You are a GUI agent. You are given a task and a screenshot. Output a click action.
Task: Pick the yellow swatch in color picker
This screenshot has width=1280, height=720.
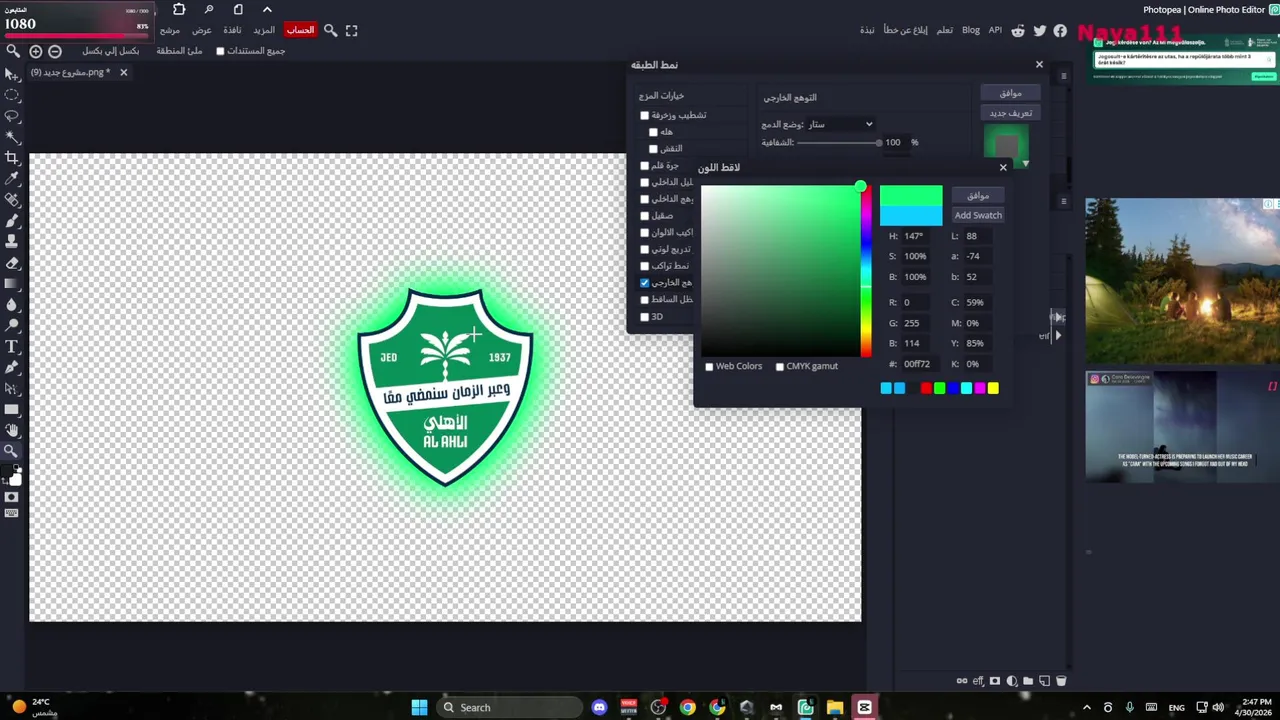click(993, 388)
